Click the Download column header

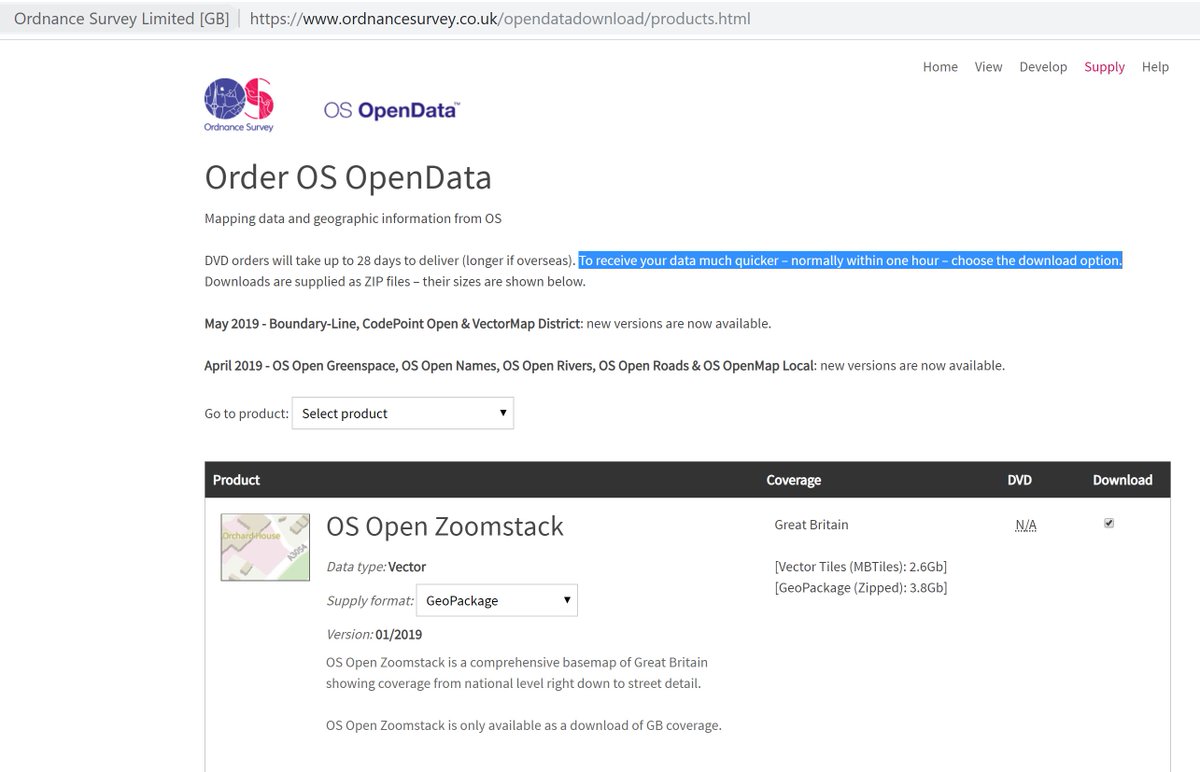[x=1122, y=480]
